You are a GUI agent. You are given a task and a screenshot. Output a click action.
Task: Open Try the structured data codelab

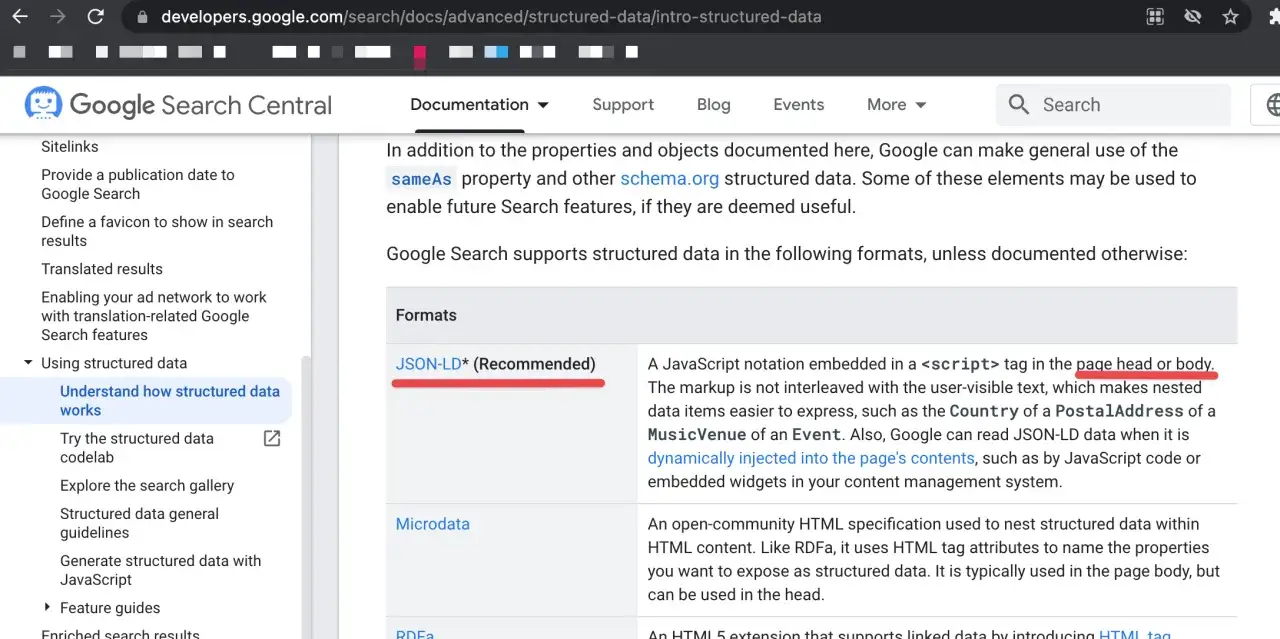click(137, 447)
